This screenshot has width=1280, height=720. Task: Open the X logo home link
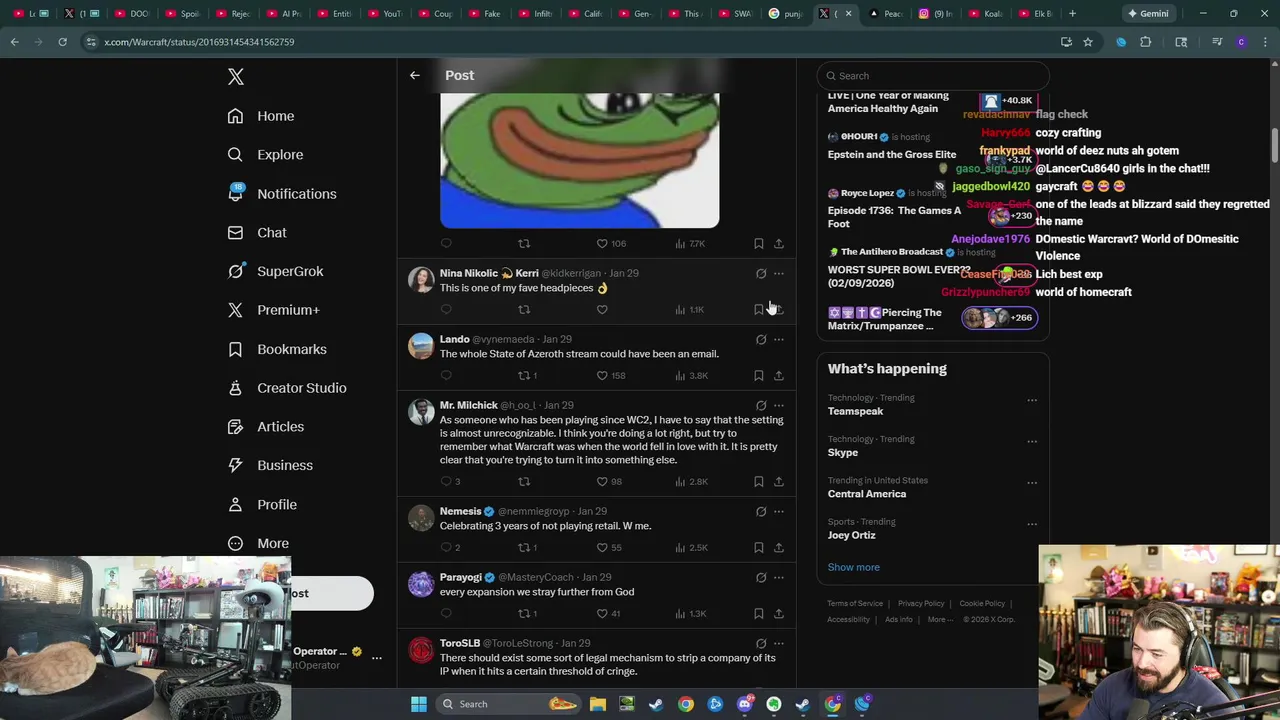coord(236,77)
